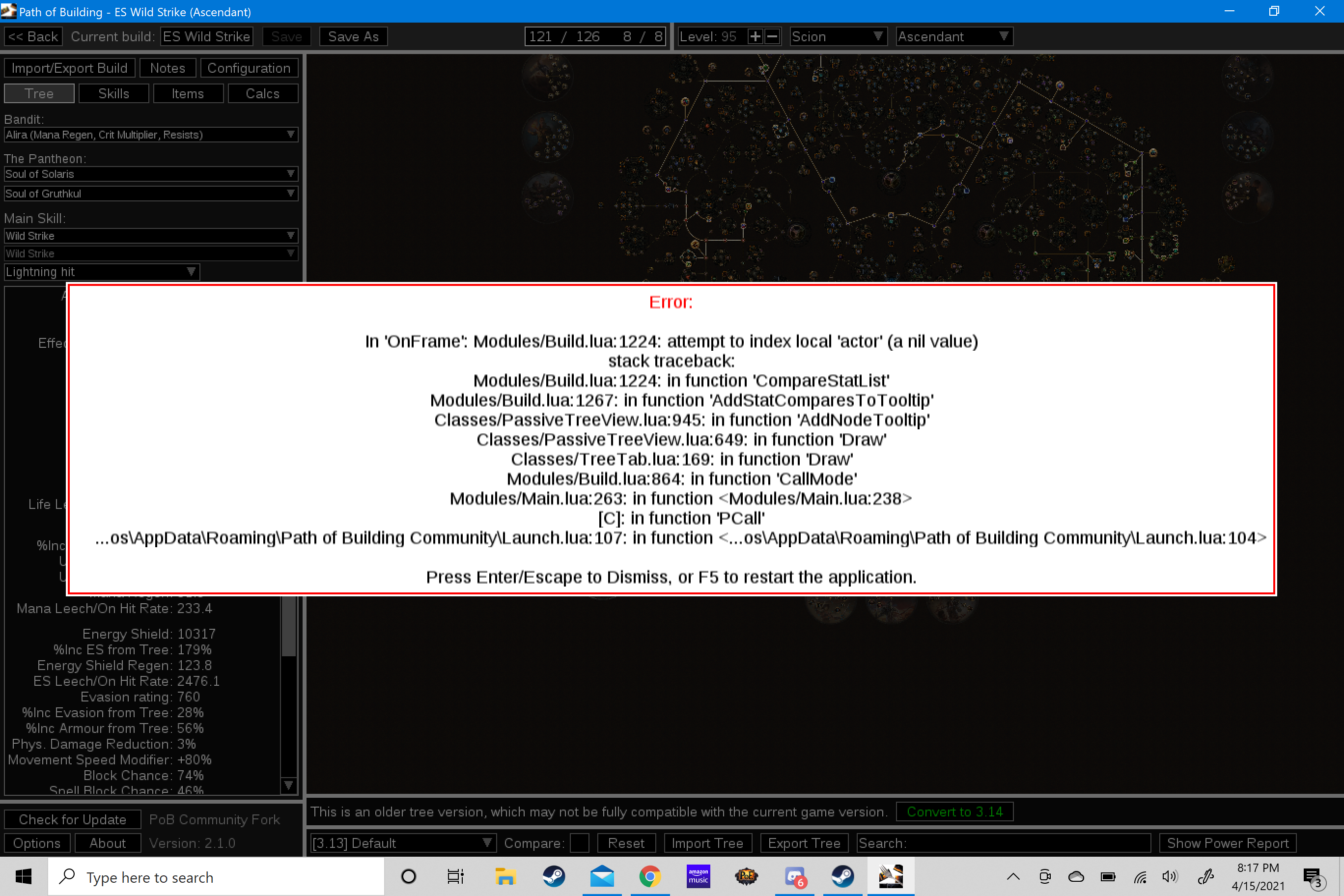Click Cortana circle icon
The width and height of the screenshot is (1344, 896).
coord(409,876)
